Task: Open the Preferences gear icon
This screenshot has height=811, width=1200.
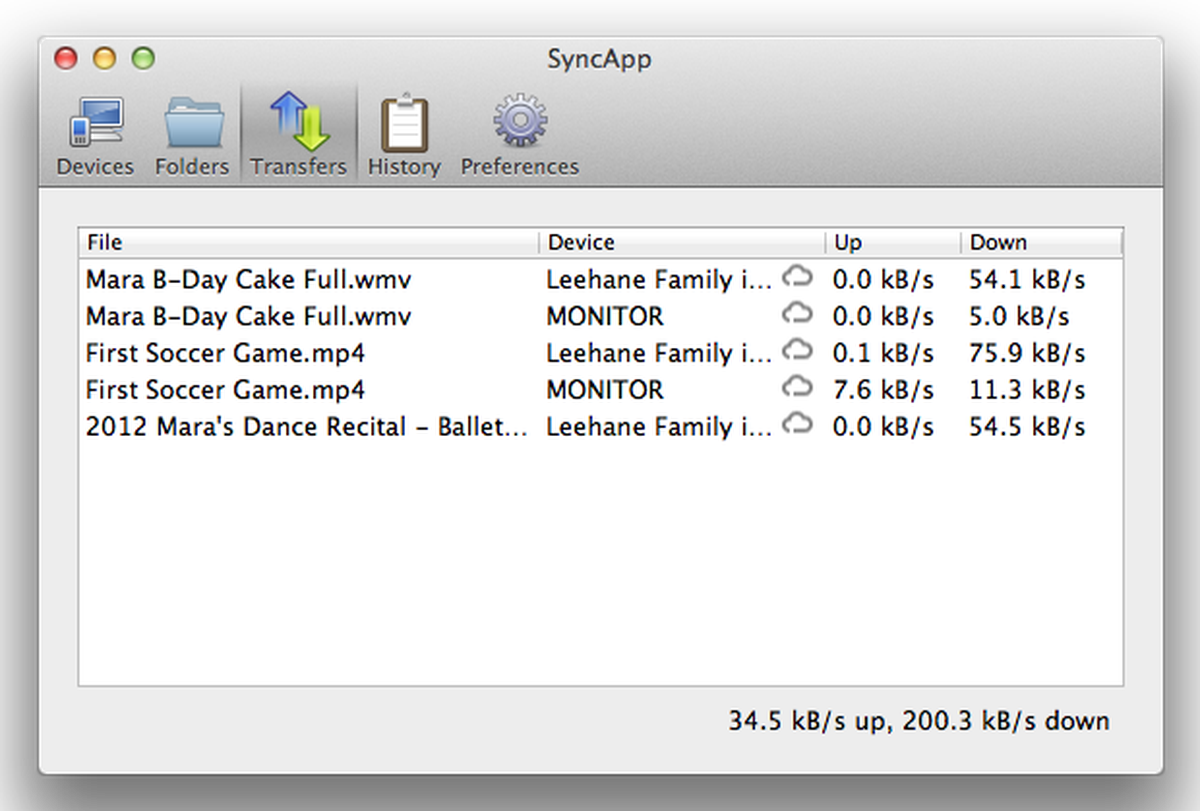Action: [519, 124]
